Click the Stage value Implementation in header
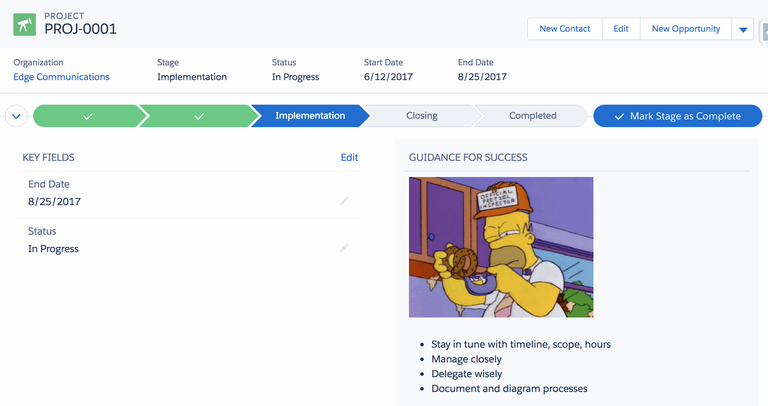 (x=192, y=77)
